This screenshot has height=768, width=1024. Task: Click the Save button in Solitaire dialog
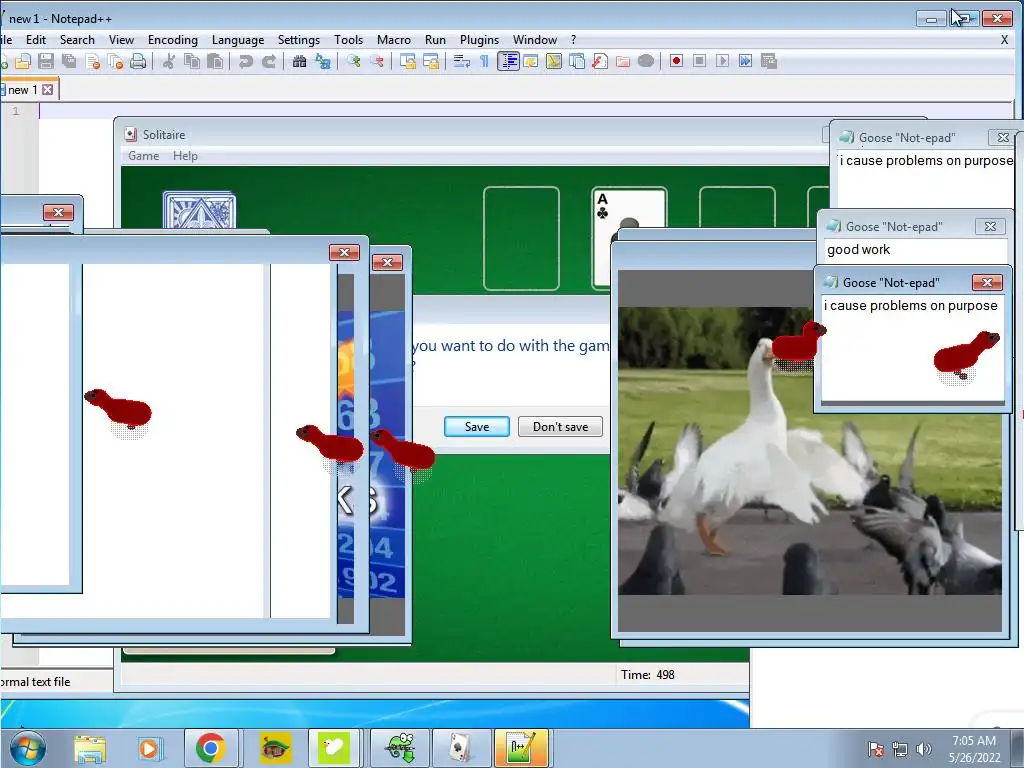(477, 426)
